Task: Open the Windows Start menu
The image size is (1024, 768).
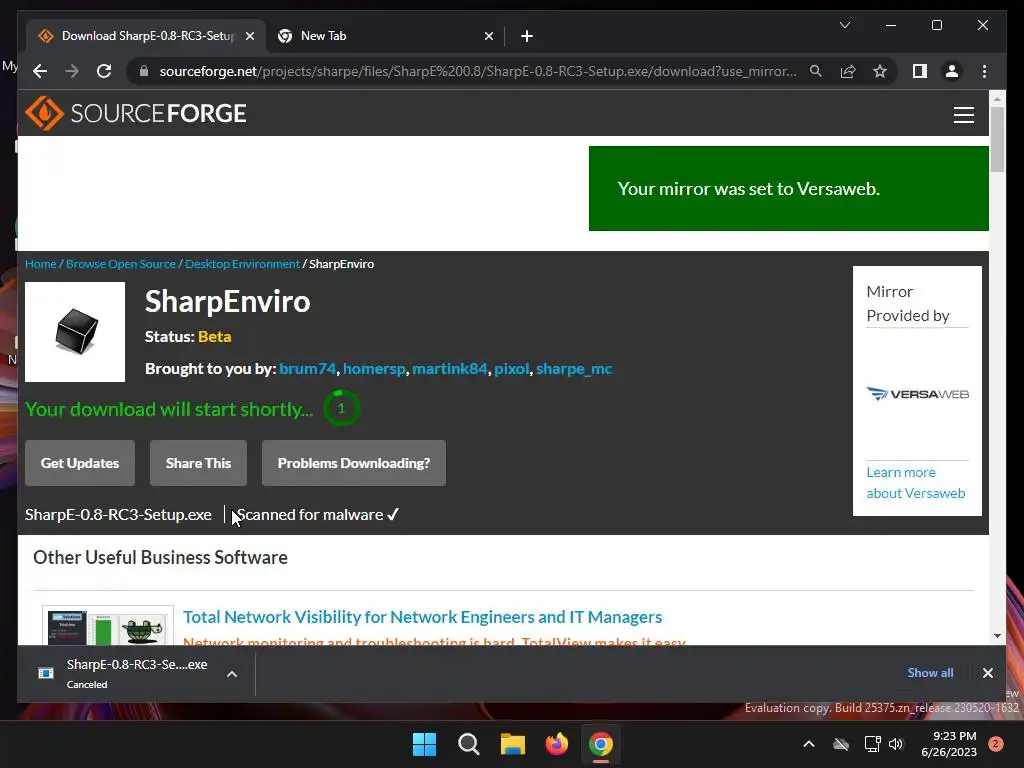Action: 424,744
